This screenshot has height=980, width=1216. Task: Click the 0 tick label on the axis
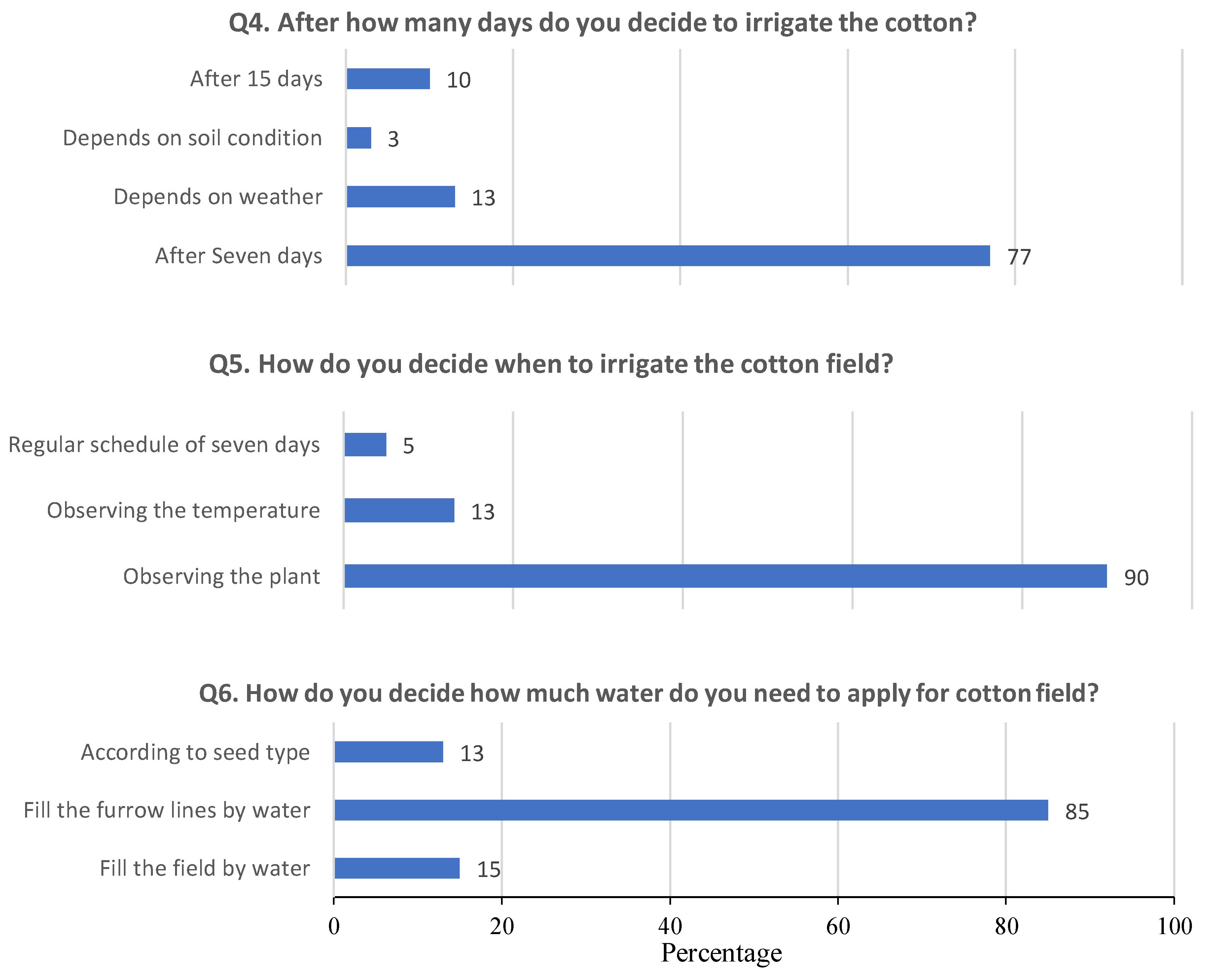click(x=334, y=927)
